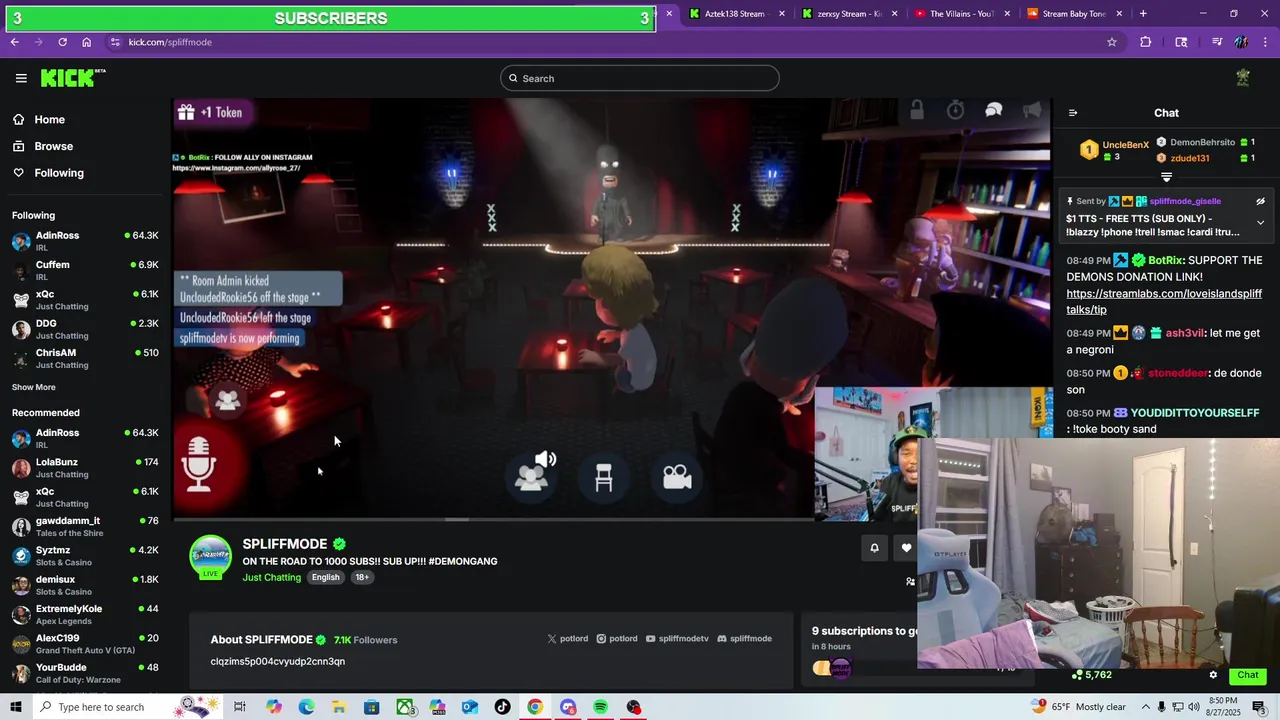Click the Windows Start button
Screen dimensions: 1280x720
tap(16, 707)
